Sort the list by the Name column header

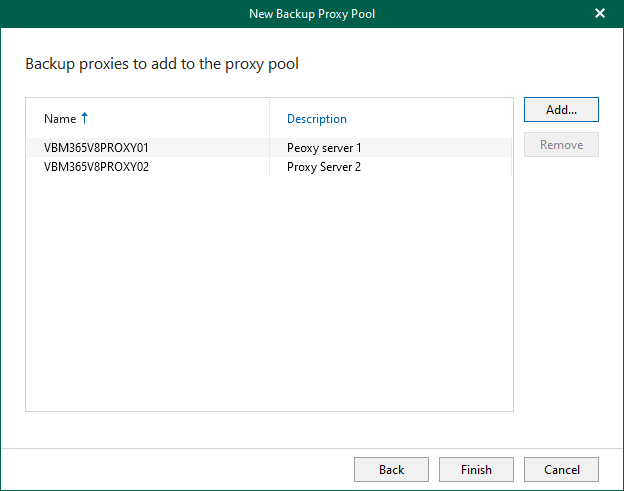pos(60,119)
